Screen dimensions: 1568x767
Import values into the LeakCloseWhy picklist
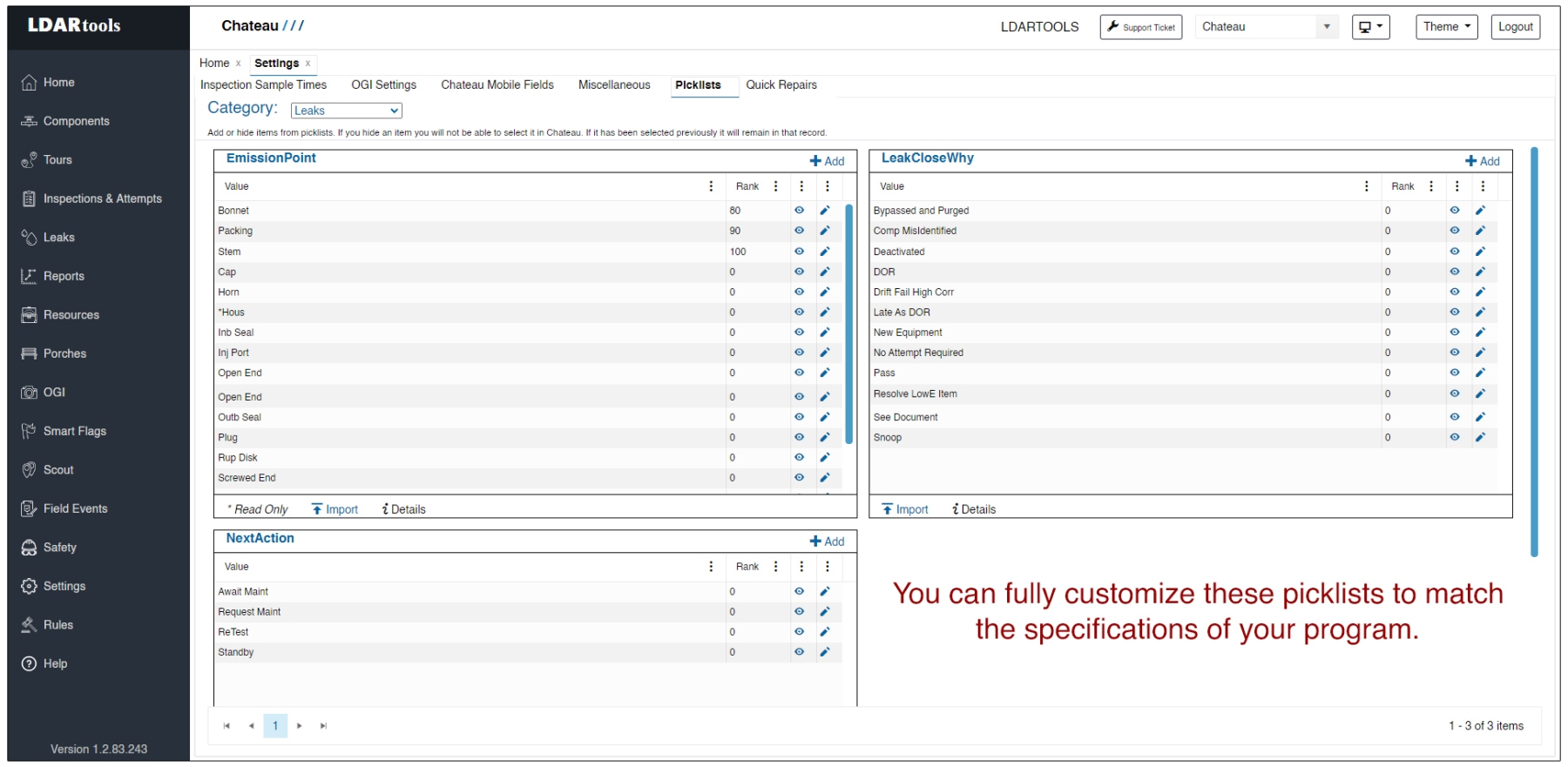click(x=904, y=509)
